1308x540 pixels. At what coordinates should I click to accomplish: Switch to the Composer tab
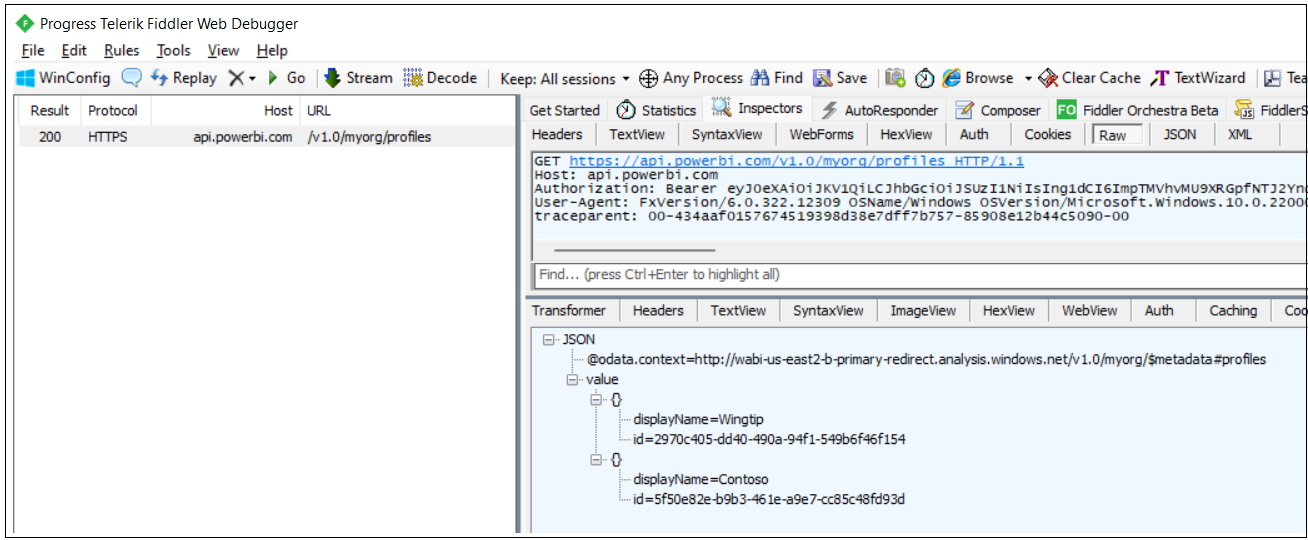(x=998, y=110)
